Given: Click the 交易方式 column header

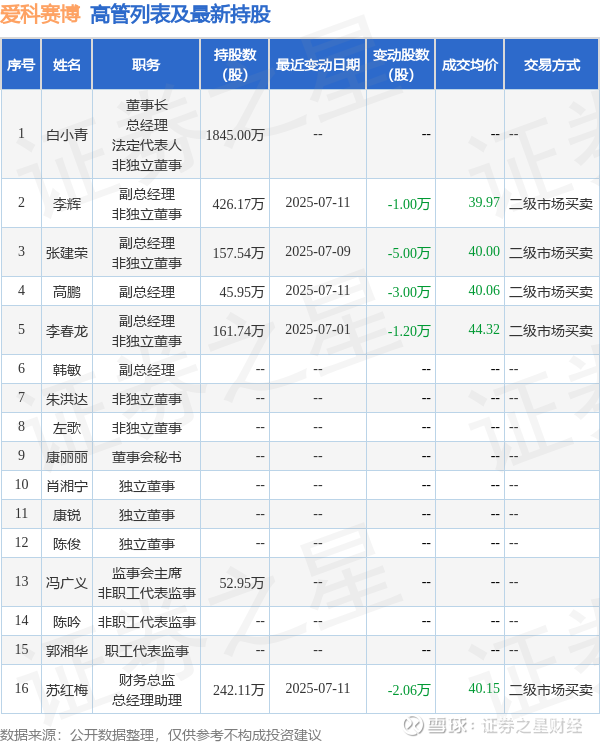Looking at the screenshot, I should [552, 65].
